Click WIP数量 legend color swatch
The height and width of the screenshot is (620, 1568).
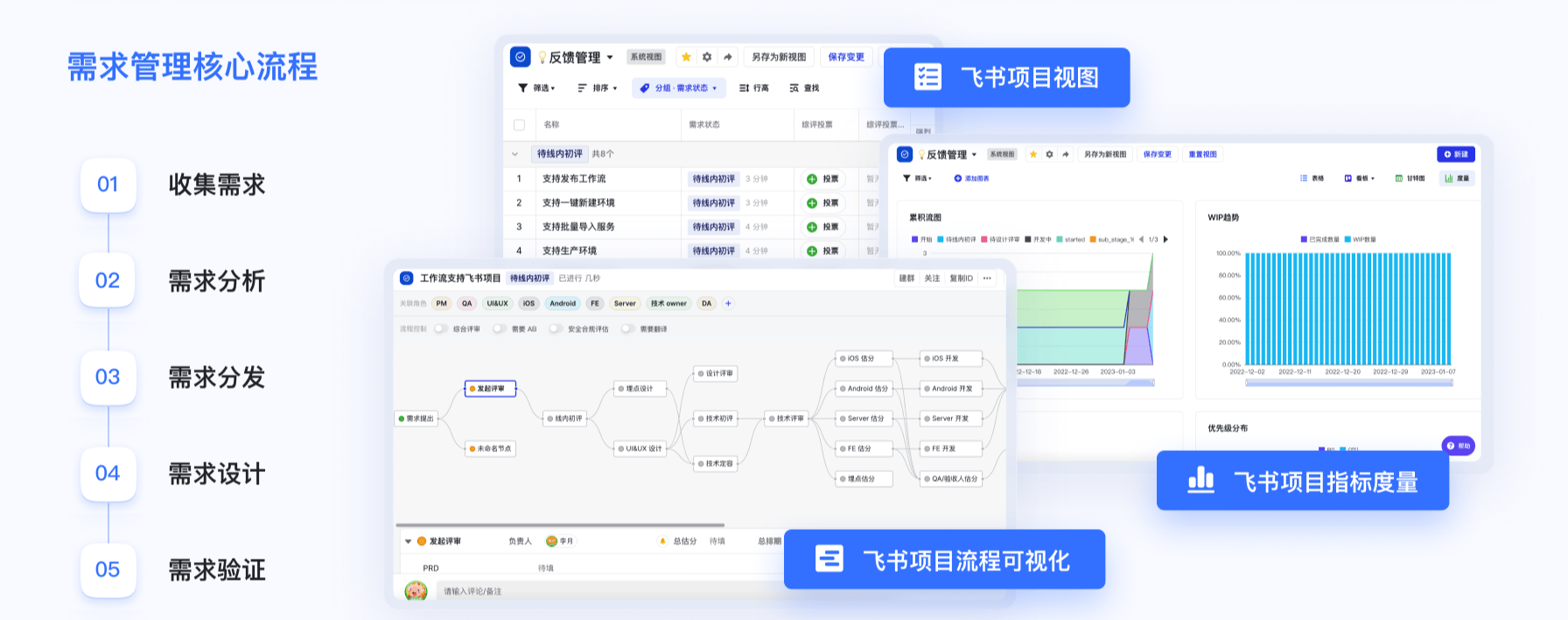click(x=1347, y=239)
